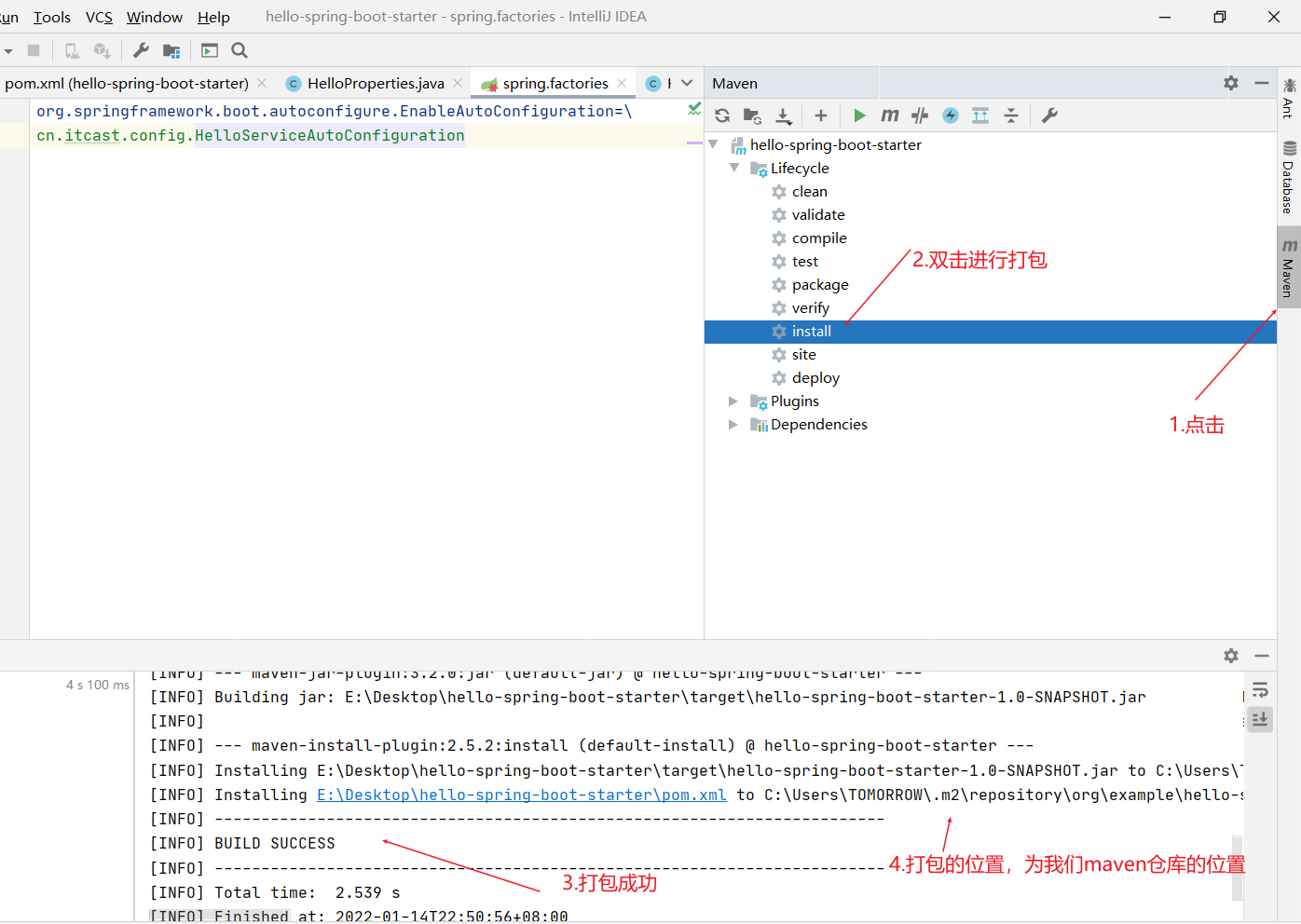This screenshot has height=924, width=1301.
Task: Toggle Maven offline mode icon
Action: point(920,115)
